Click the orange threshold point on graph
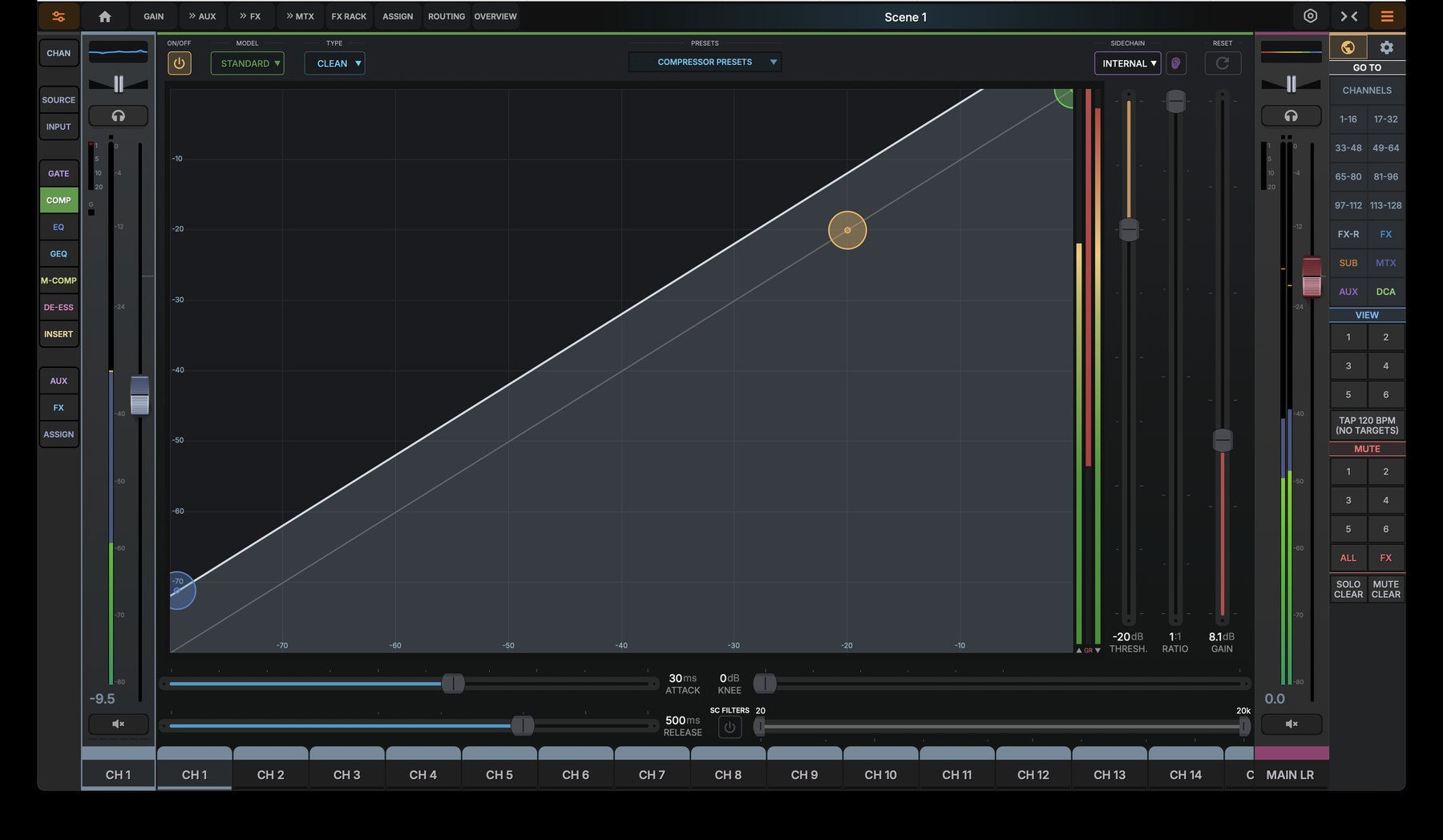Screen dimensions: 1443x840 847,230
